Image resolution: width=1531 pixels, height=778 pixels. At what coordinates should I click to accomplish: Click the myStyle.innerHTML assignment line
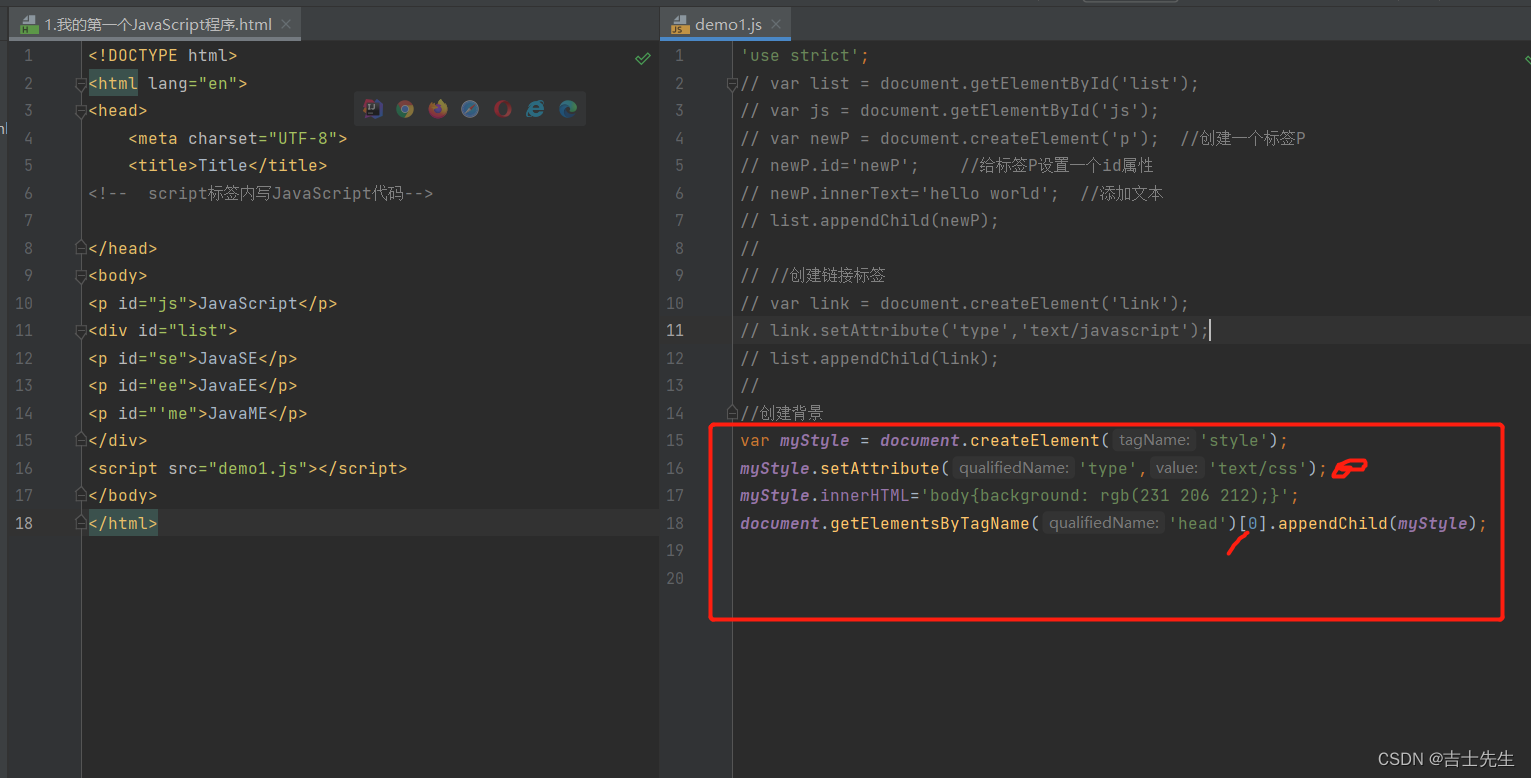[x=1019, y=496]
